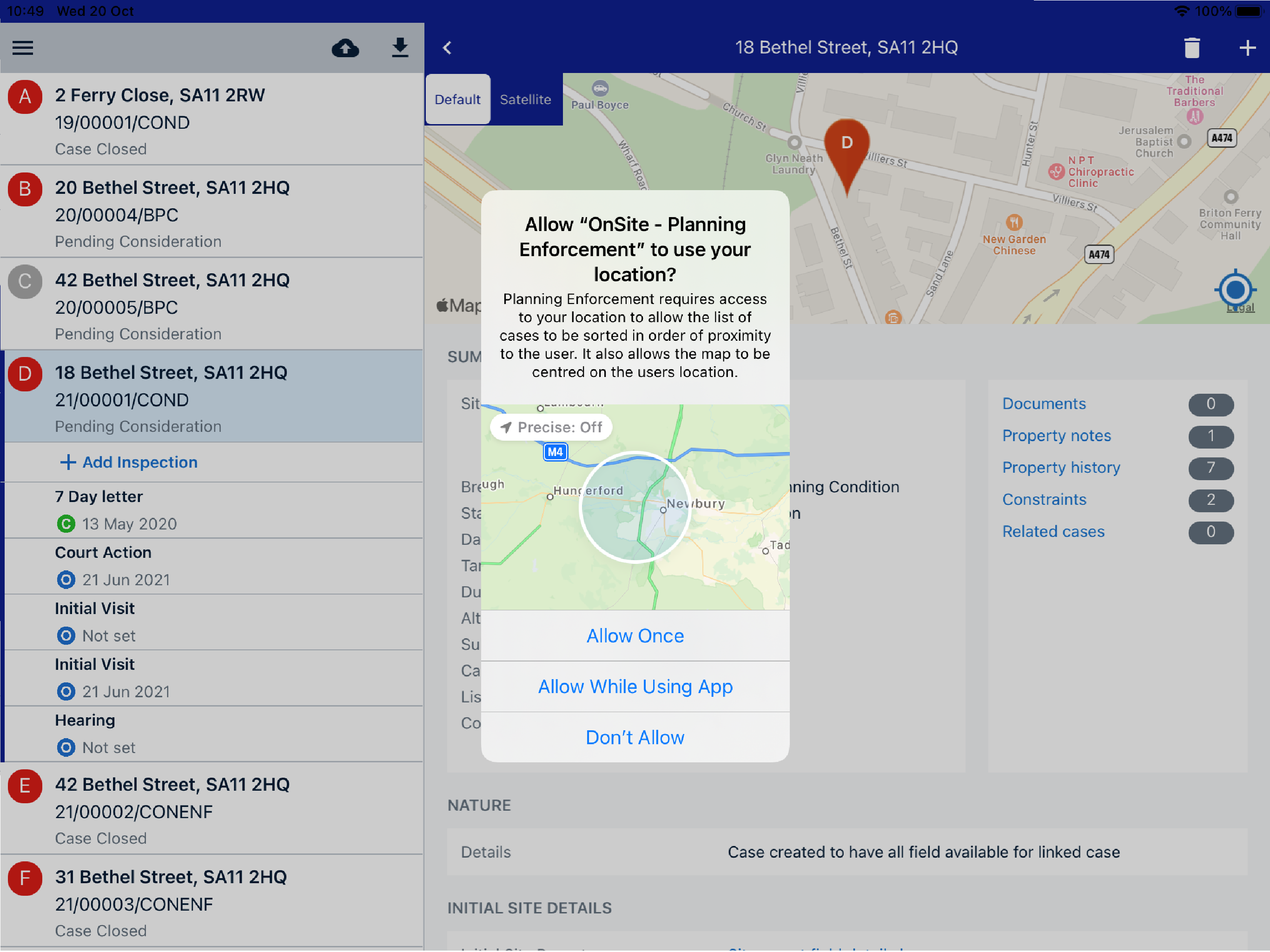Go back using the chevron arrow
Viewport: 1270px width, 952px height.
coord(447,48)
